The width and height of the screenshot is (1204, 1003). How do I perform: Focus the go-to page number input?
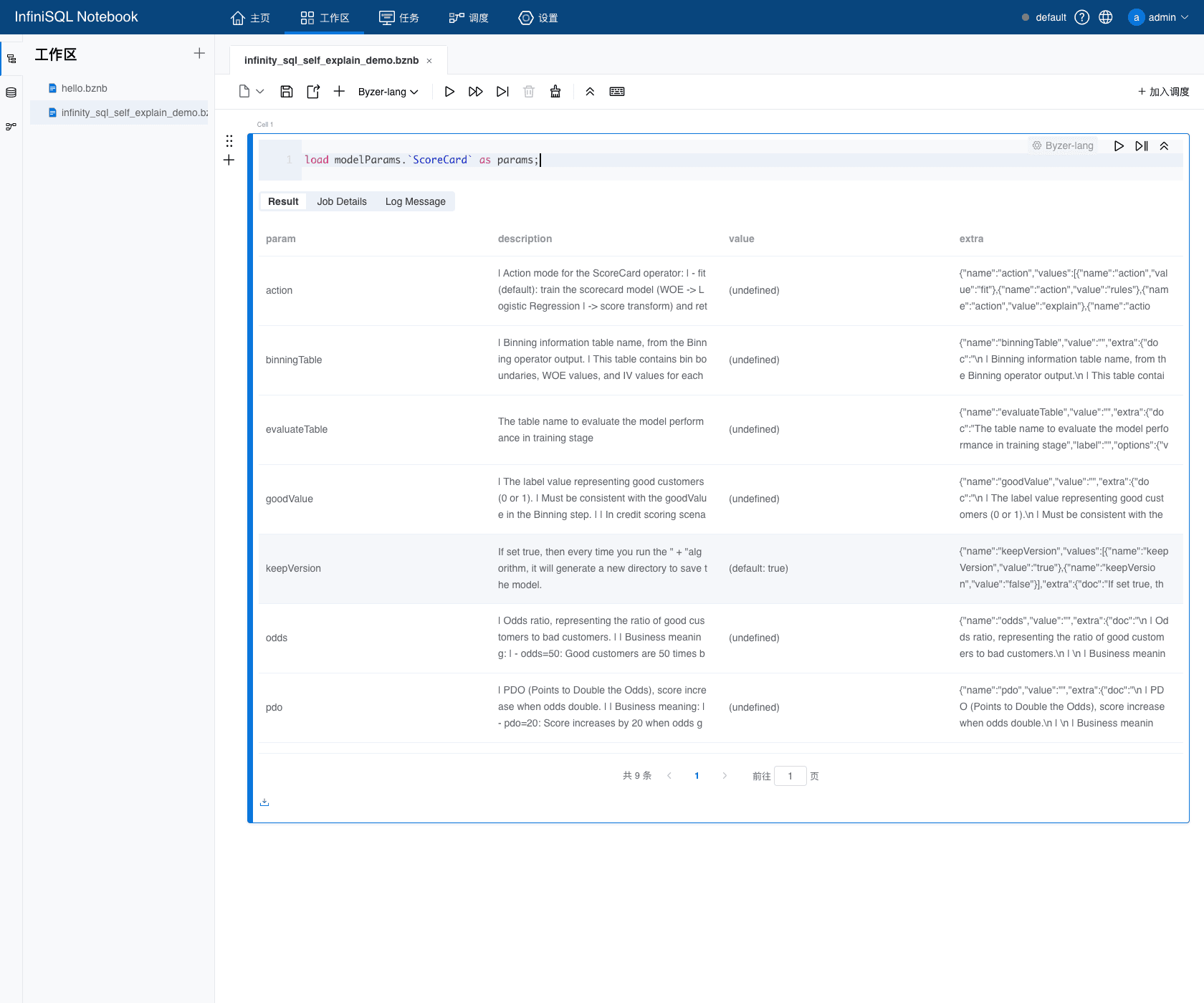point(790,776)
